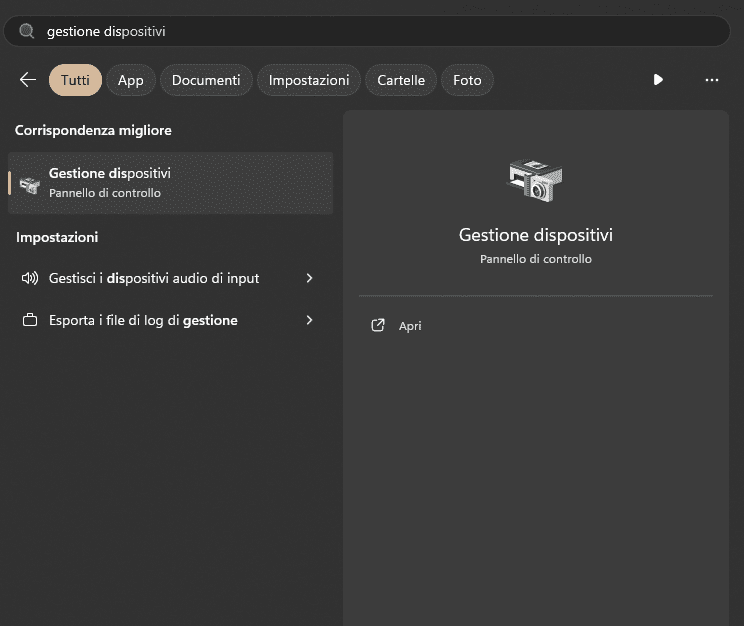The width and height of the screenshot is (744, 626).
Task: Filter results by Cartelle
Action: pyautogui.click(x=401, y=80)
